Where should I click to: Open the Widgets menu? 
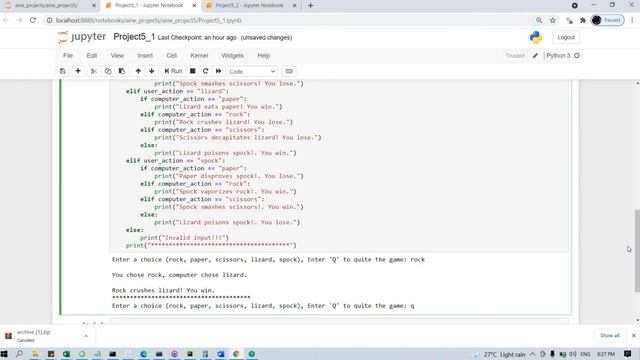232,56
